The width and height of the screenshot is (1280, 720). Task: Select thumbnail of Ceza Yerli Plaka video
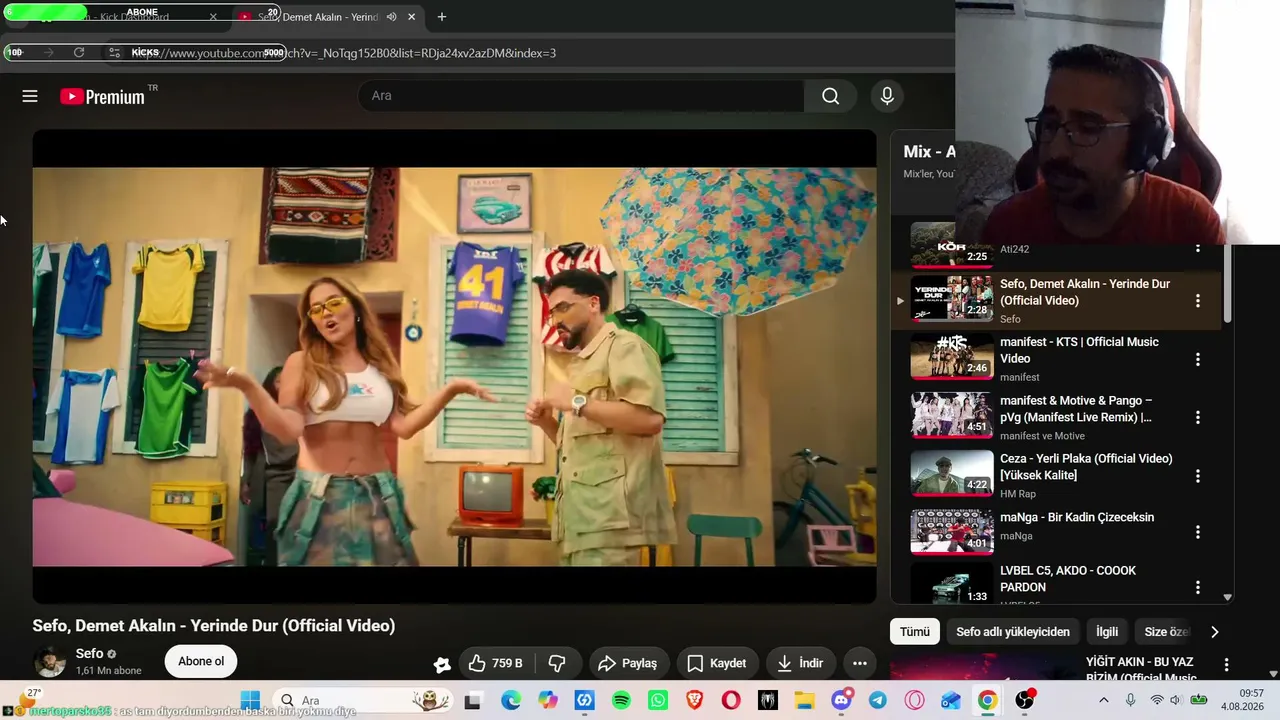pos(952,475)
